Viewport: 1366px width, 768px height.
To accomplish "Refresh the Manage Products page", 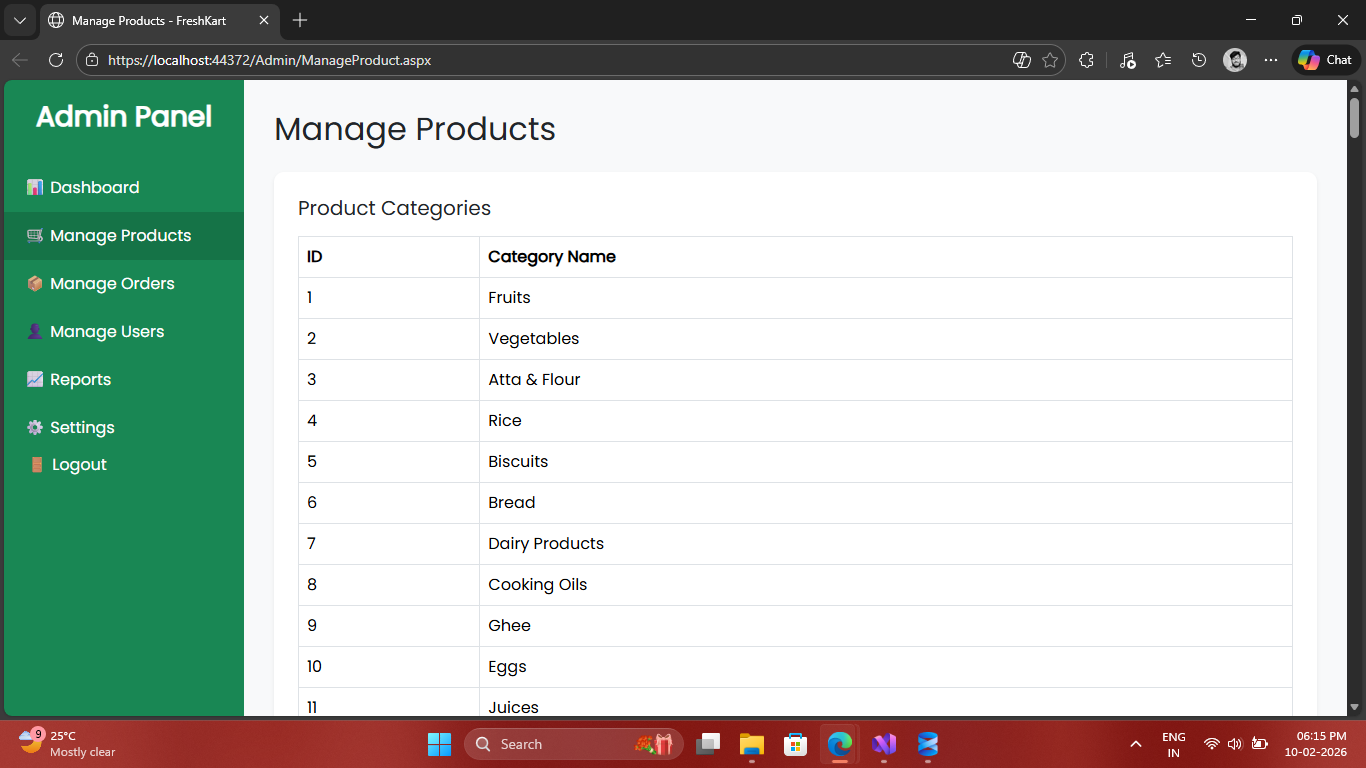I will pyautogui.click(x=56, y=60).
